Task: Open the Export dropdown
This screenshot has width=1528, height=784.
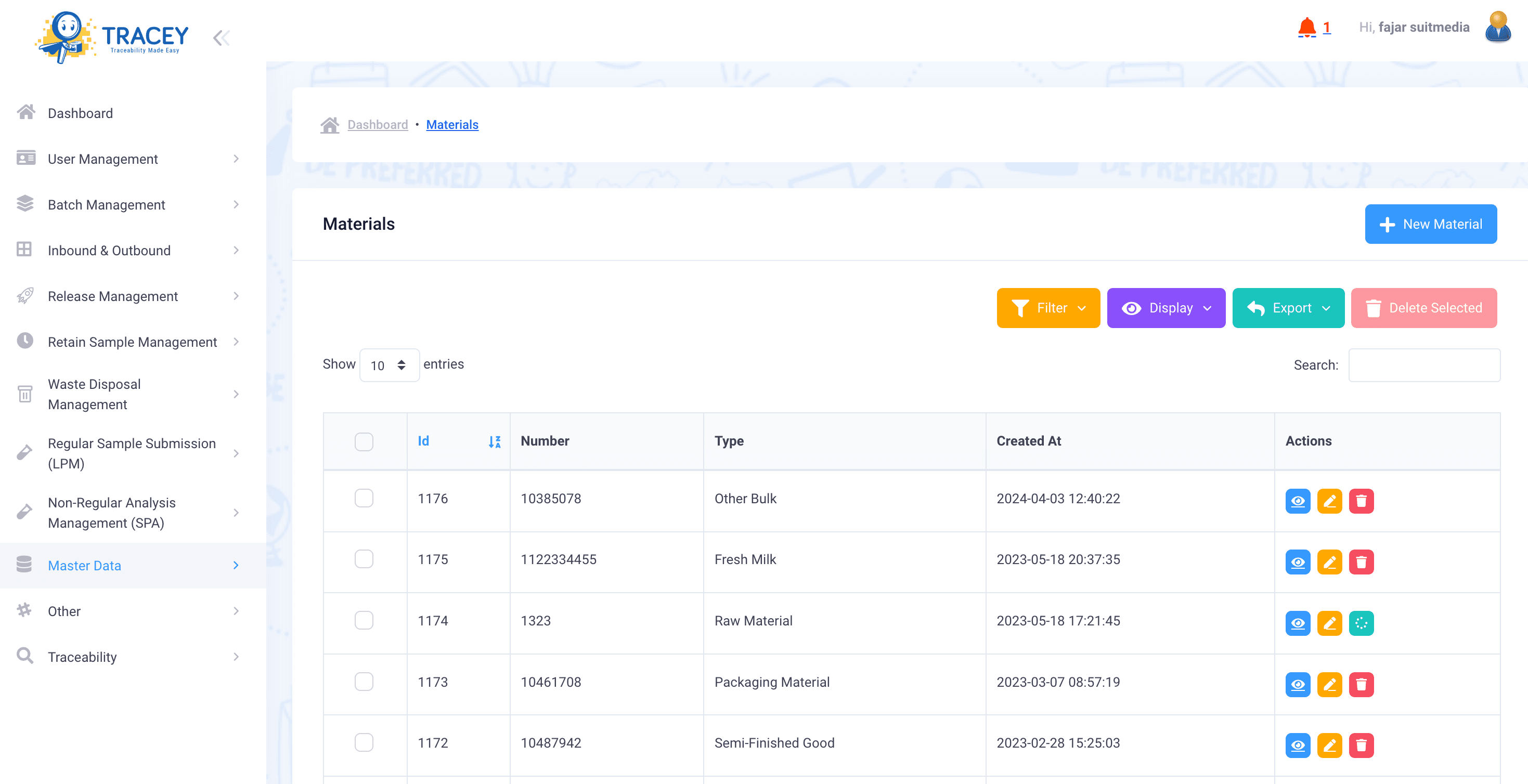Action: (1288, 308)
